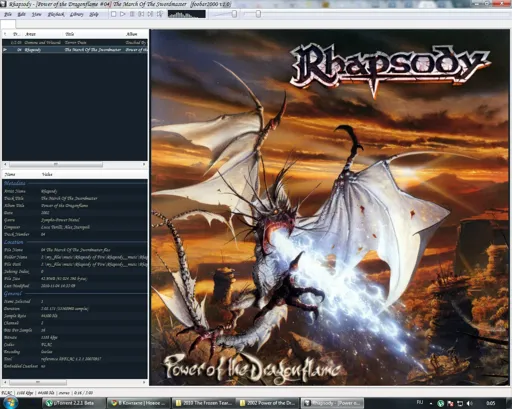
Task: Click the status bar playback info
Action: pos(47,393)
